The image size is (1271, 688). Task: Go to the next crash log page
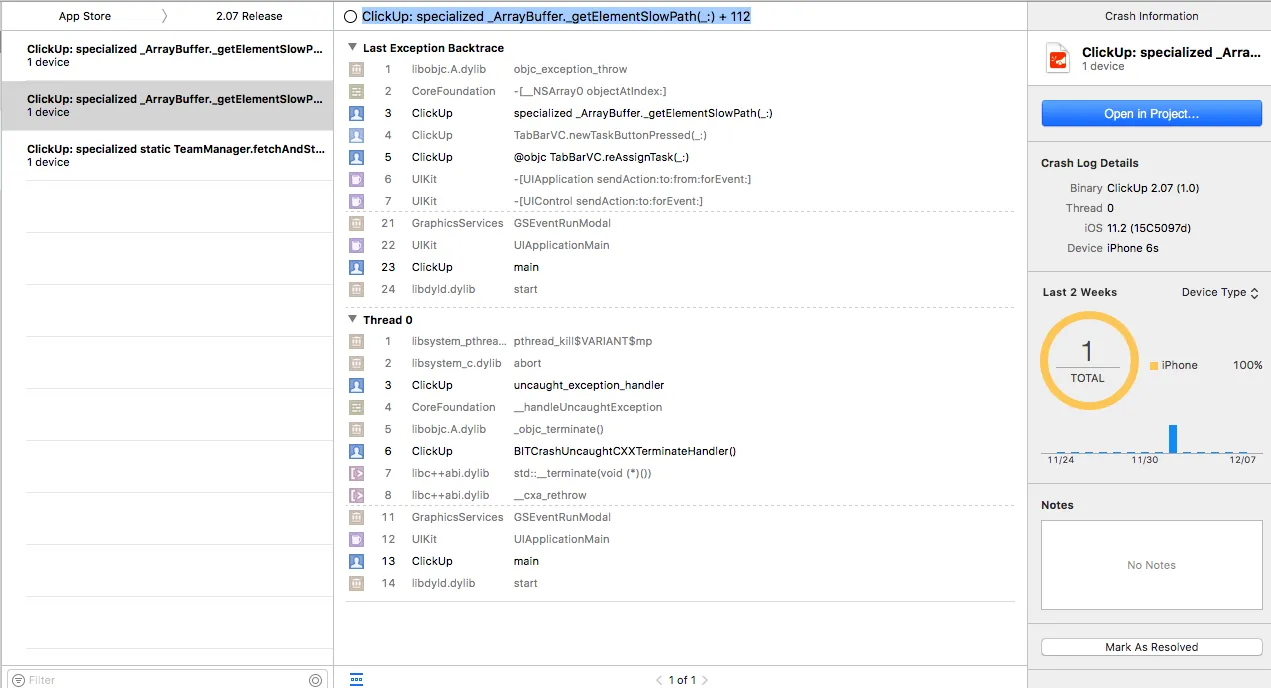[x=705, y=680]
